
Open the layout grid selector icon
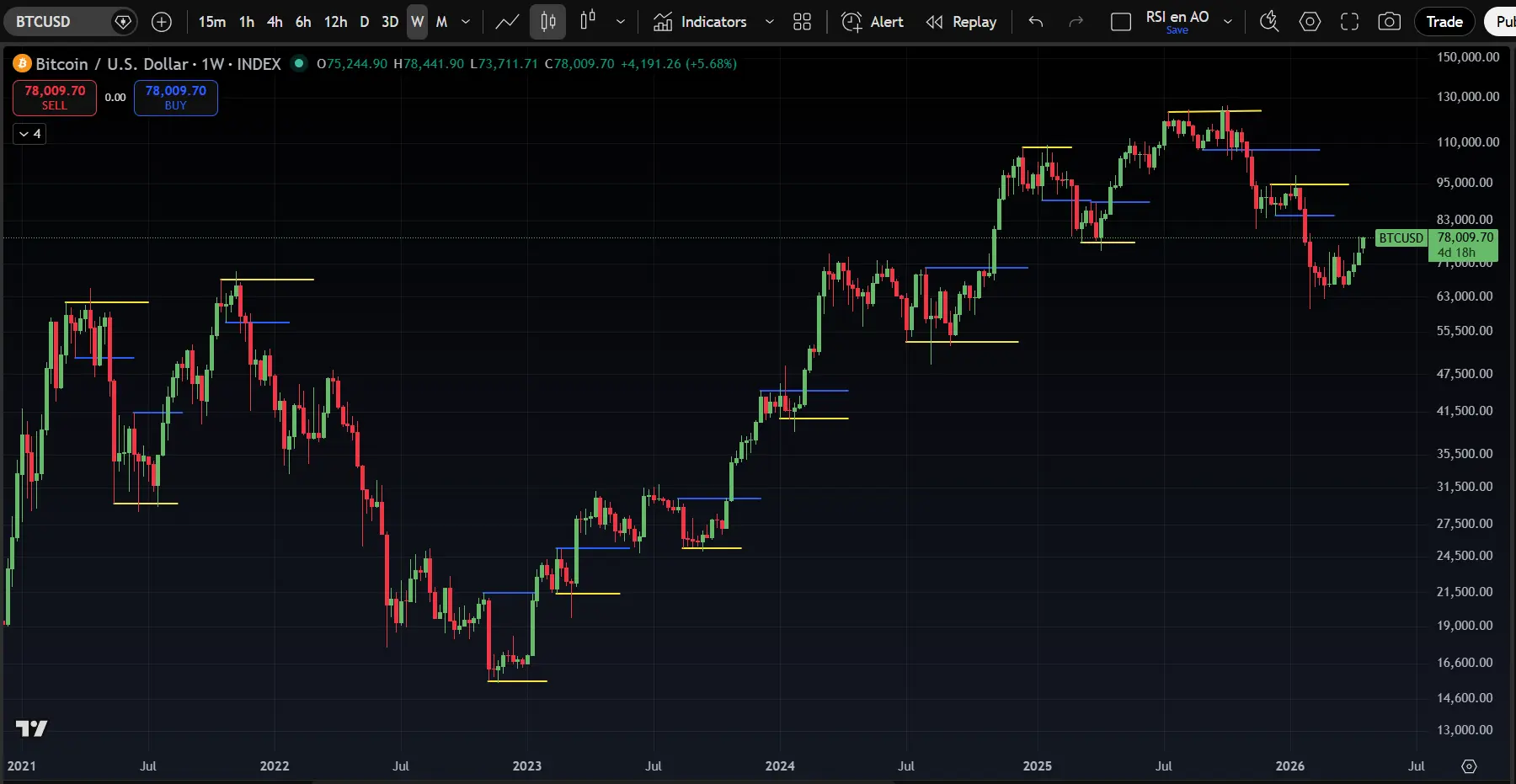click(802, 22)
